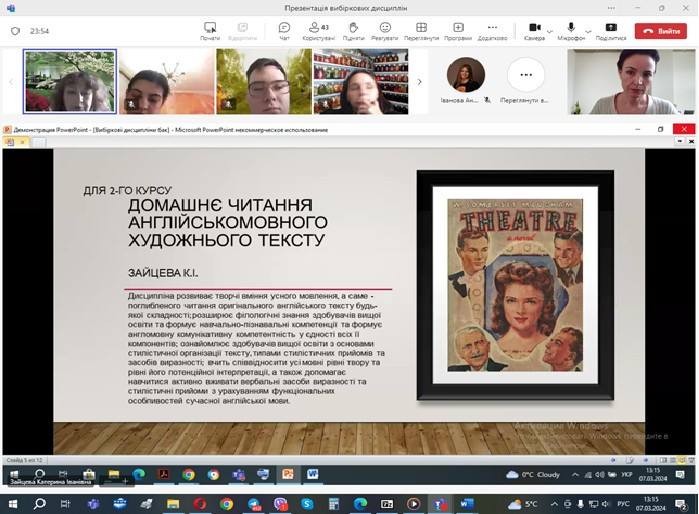The height and width of the screenshot is (514, 699).
Task: Click the 'Переглянути всіх' participants button
Action: pos(526,76)
